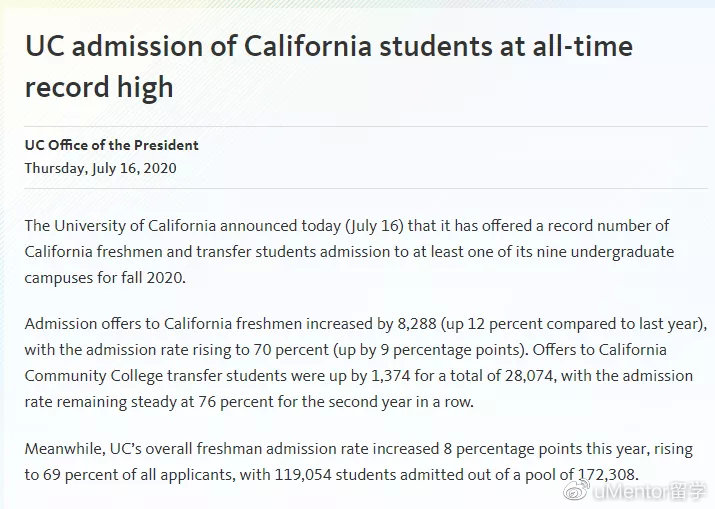Click the word 'Meanwhile' in last paragraph

pos(65,449)
